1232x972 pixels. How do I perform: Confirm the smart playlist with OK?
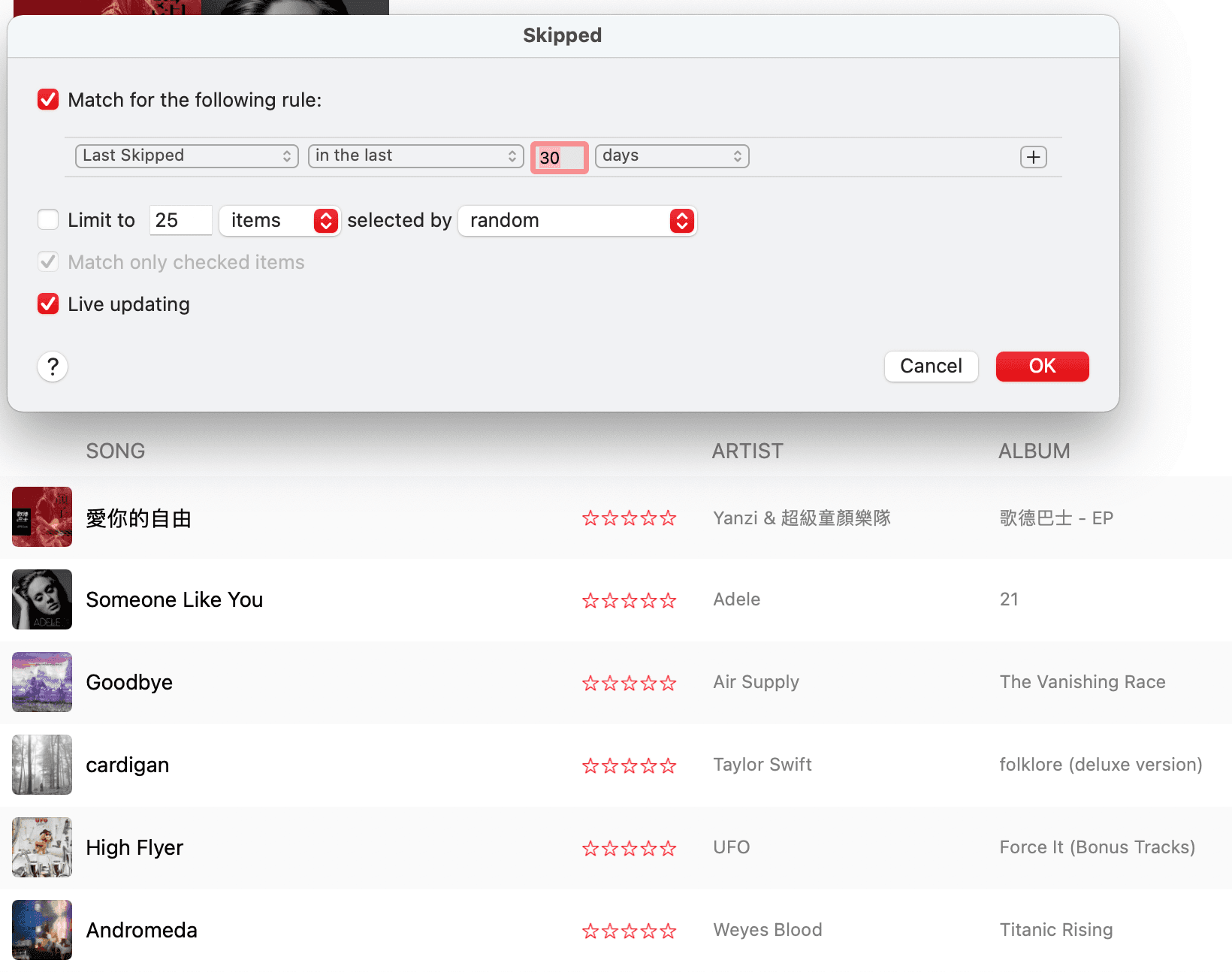[x=1042, y=367]
